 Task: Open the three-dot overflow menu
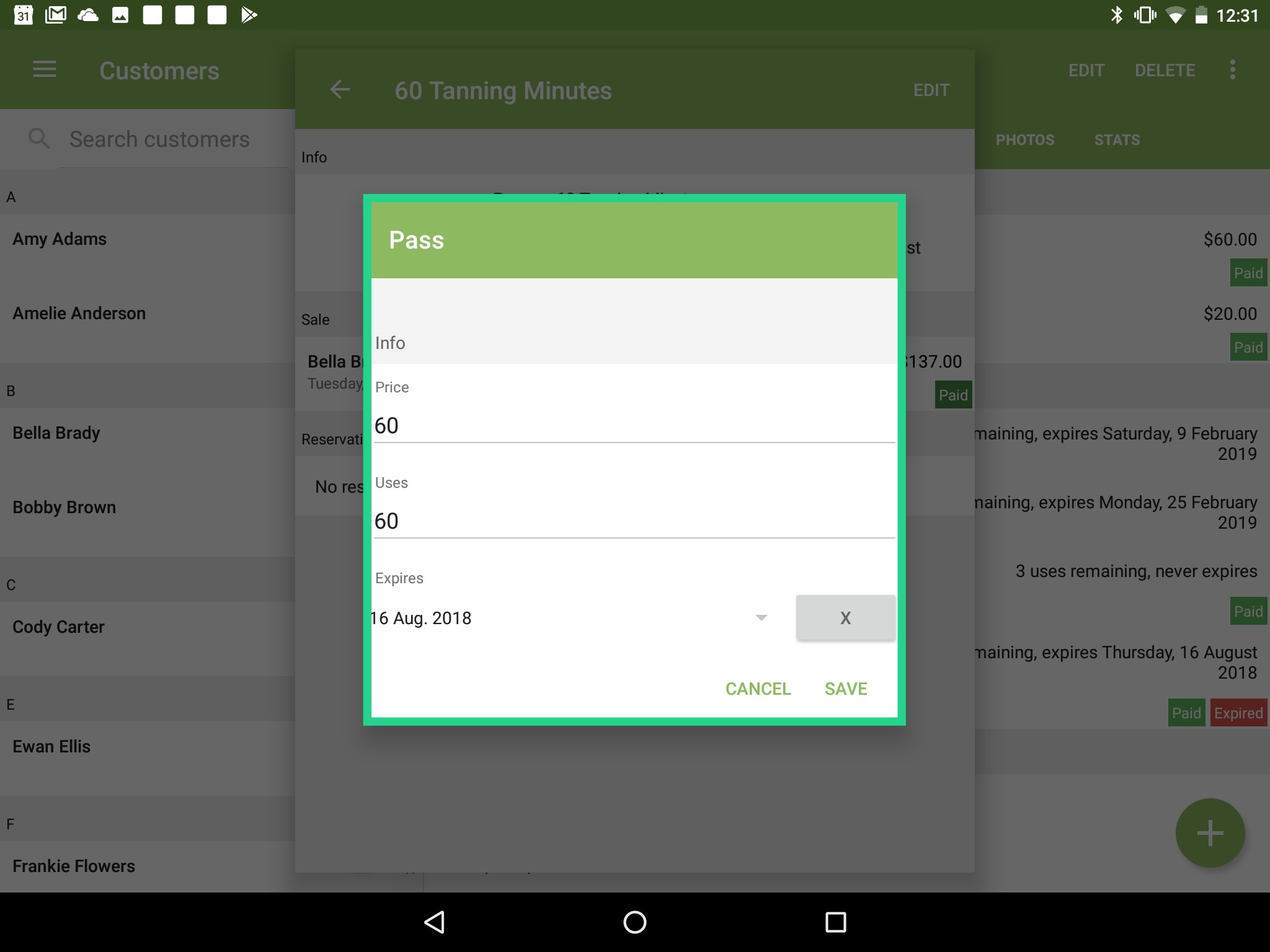(x=1233, y=70)
